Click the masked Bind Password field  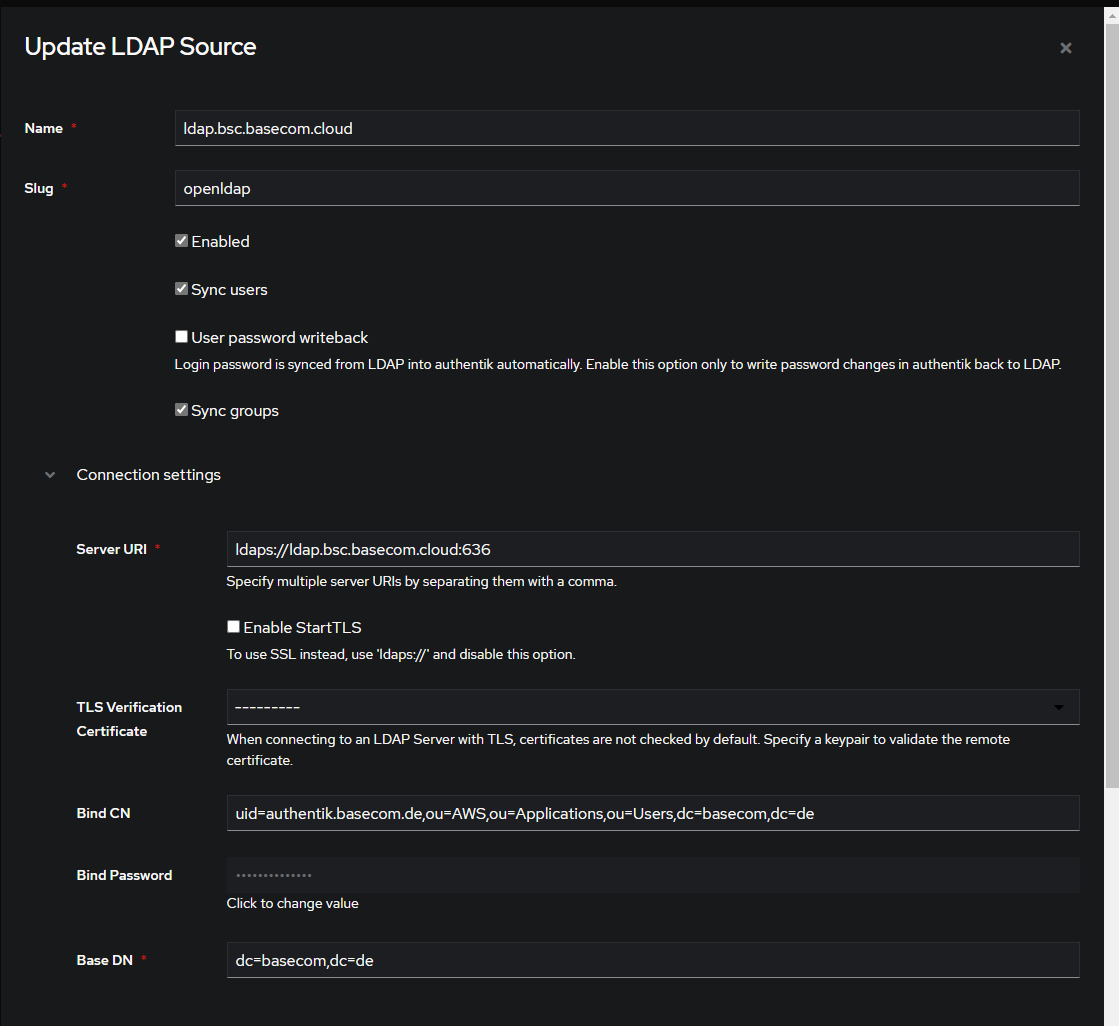coord(652,874)
